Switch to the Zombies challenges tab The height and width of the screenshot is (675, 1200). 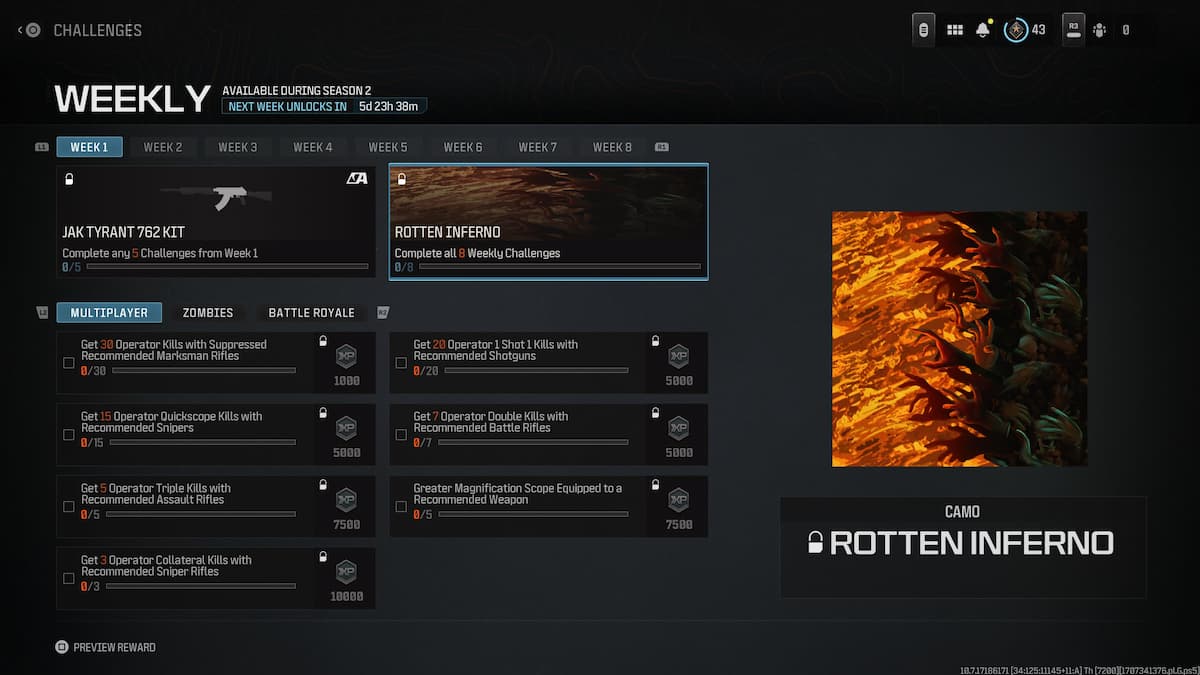pos(208,313)
